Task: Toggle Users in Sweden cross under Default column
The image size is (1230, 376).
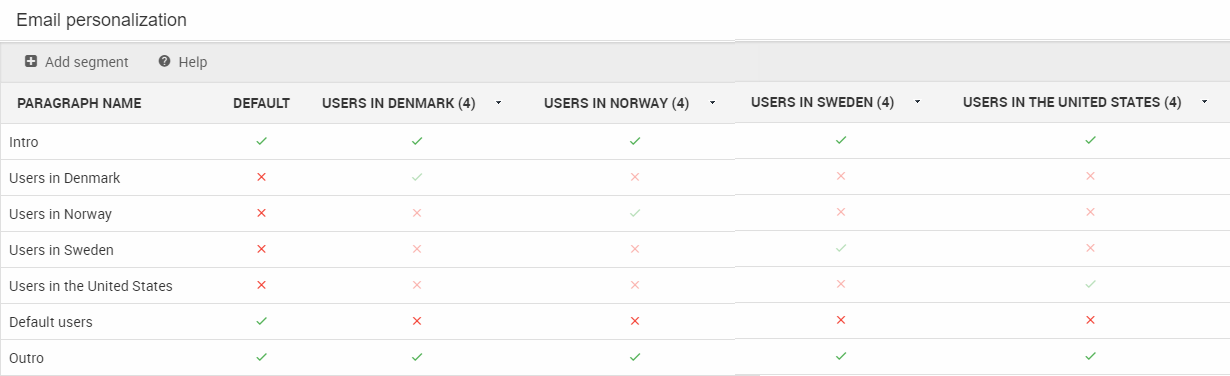Action: coord(261,249)
